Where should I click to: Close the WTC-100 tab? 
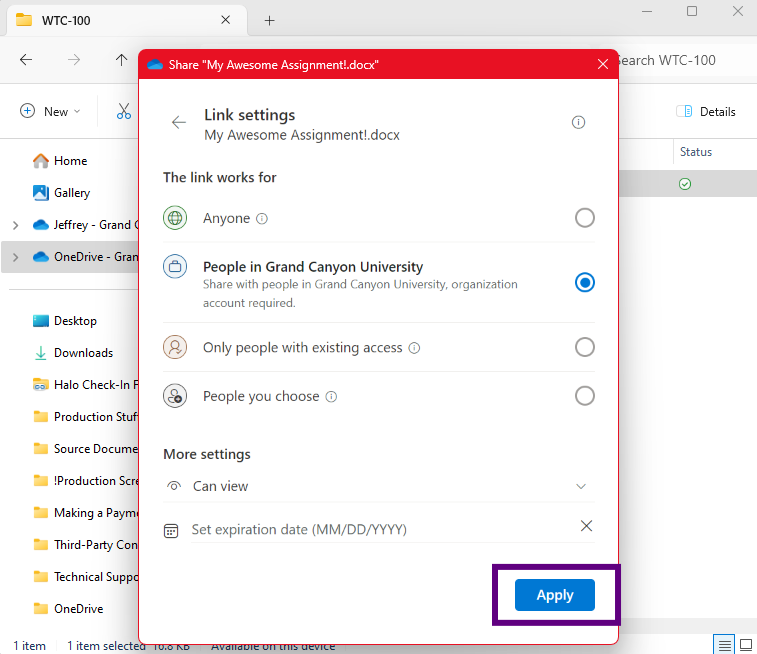coord(225,20)
